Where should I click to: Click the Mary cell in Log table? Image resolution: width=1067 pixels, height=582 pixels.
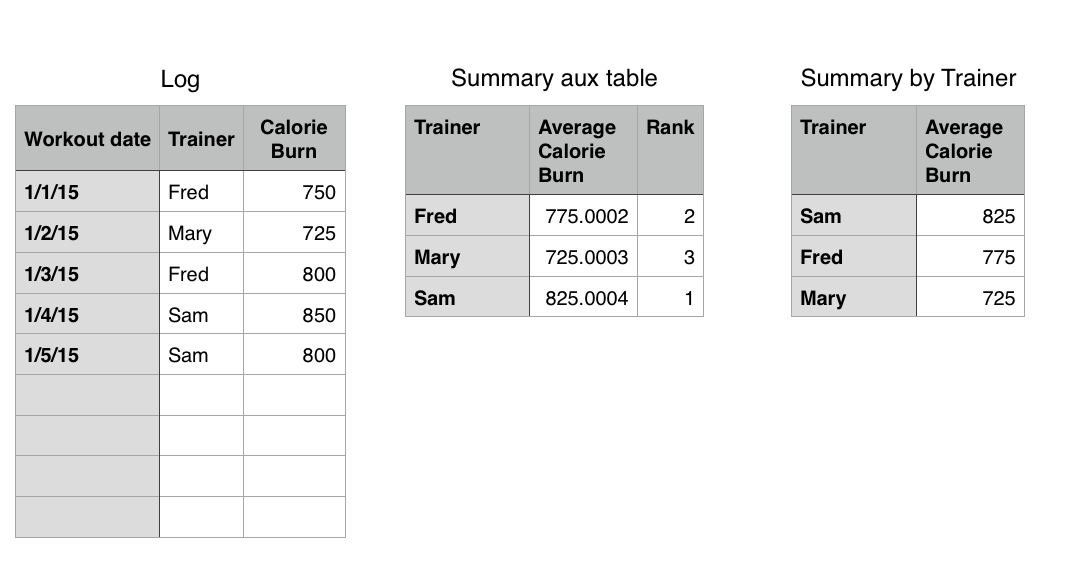click(201, 233)
